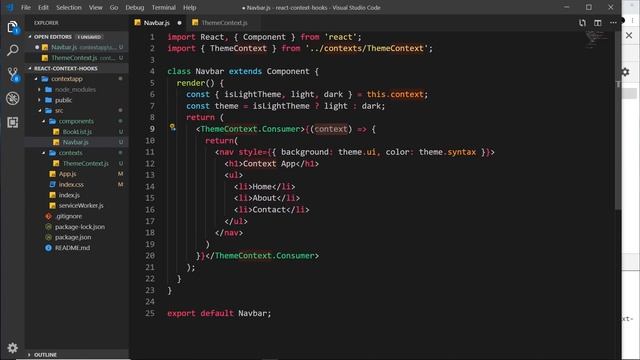Image resolution: width=640 pixels, height=360 pixels.
Task: Open index.js file
Action: tap(77, 195)
